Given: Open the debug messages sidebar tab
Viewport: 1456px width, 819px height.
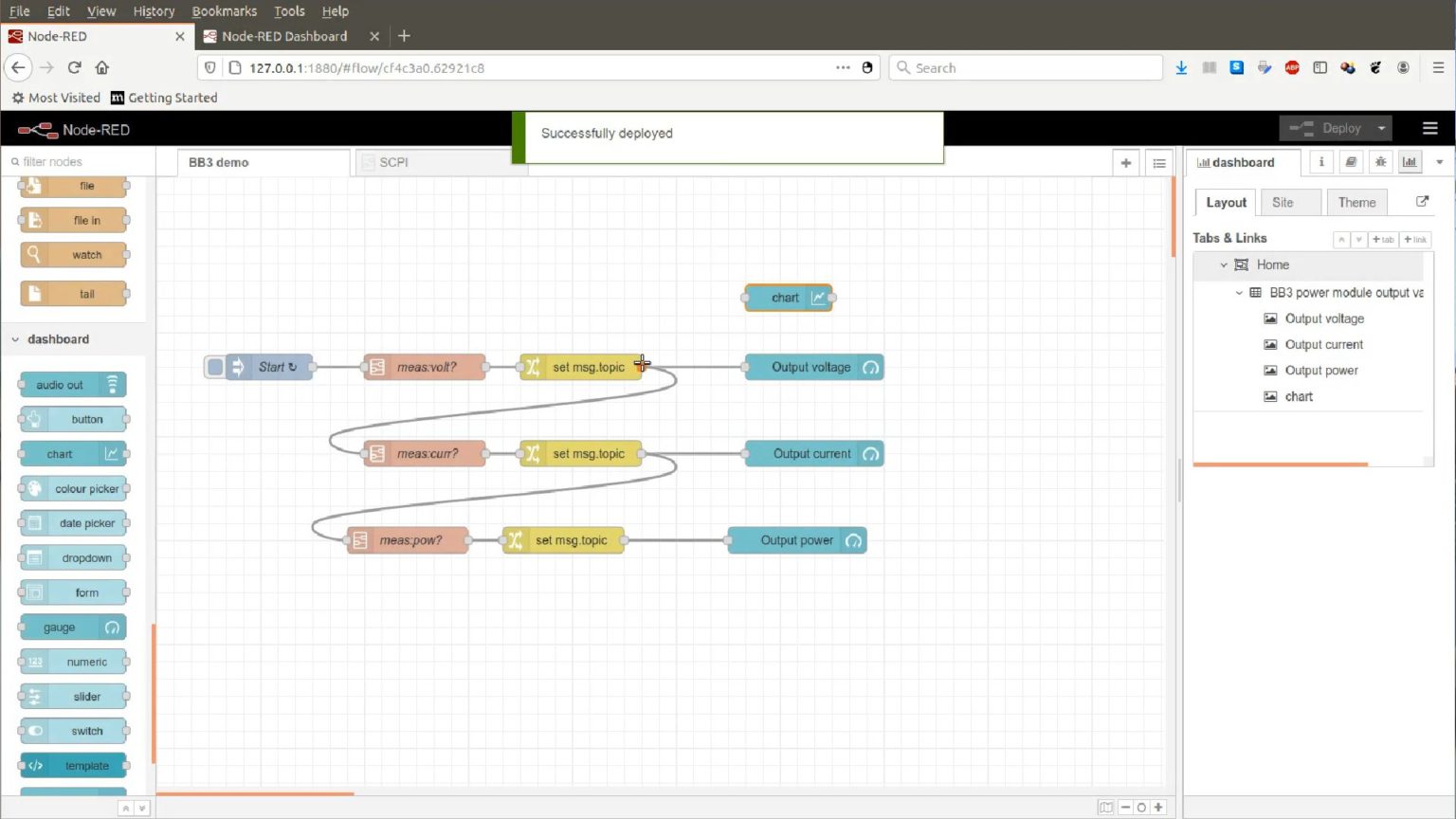Looking at the screenshot, I should pyautogui.click(x=1380, y=162).
